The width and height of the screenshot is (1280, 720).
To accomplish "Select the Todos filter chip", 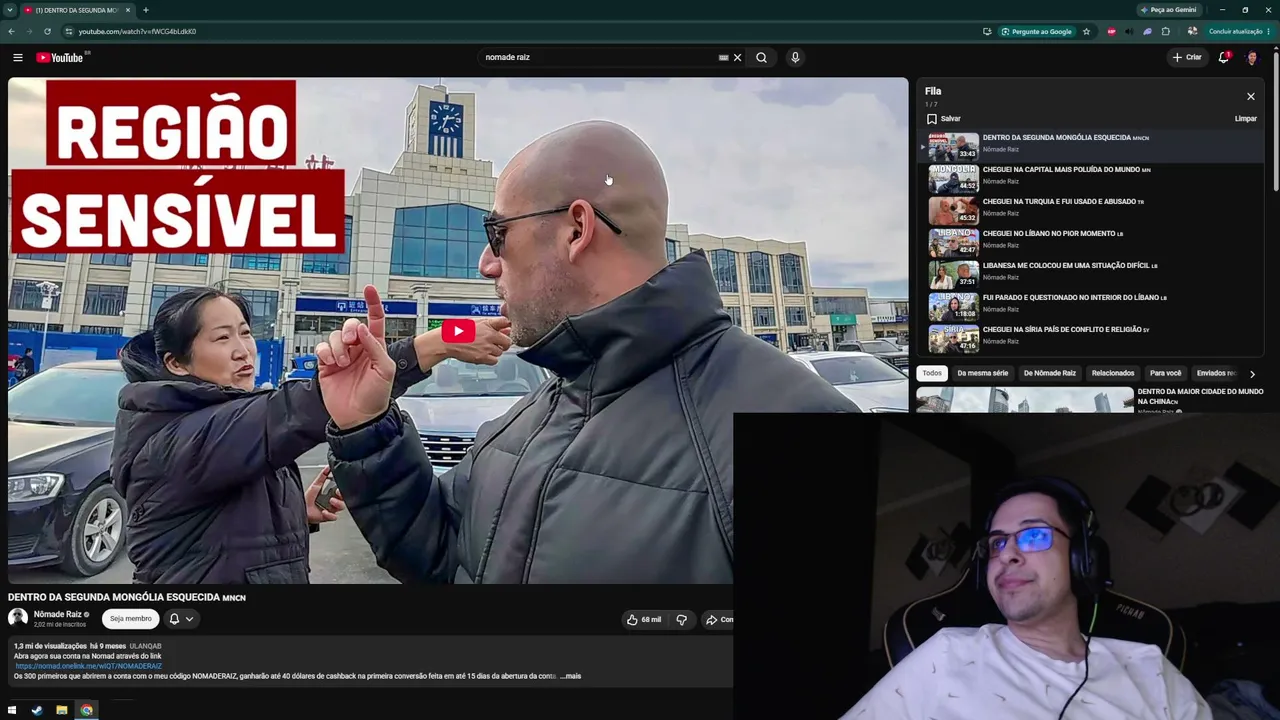I will click(x=932, y=374).
